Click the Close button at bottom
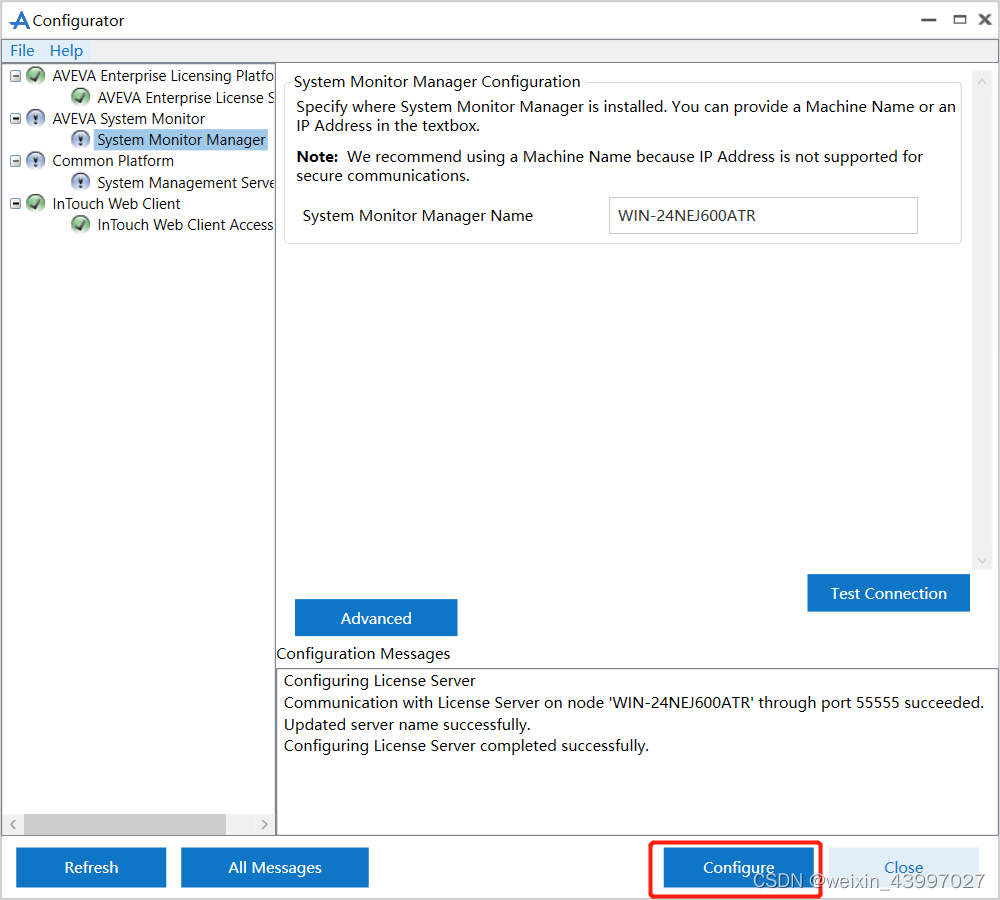 point(904,867)
